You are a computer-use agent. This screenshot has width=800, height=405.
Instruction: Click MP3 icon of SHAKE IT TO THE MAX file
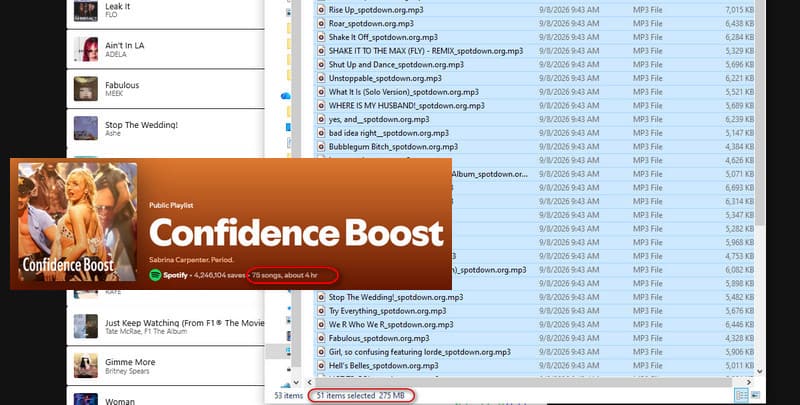[x=321, y=51]
